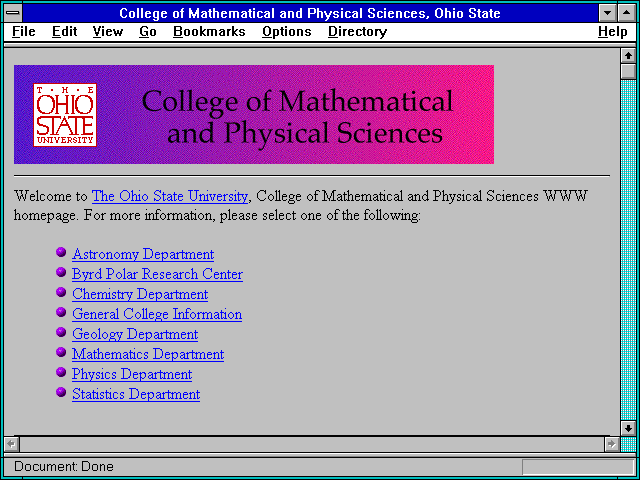Click the Ohio State University logo
This screenshot has width=640, height=480.
[x=65, y=115]
